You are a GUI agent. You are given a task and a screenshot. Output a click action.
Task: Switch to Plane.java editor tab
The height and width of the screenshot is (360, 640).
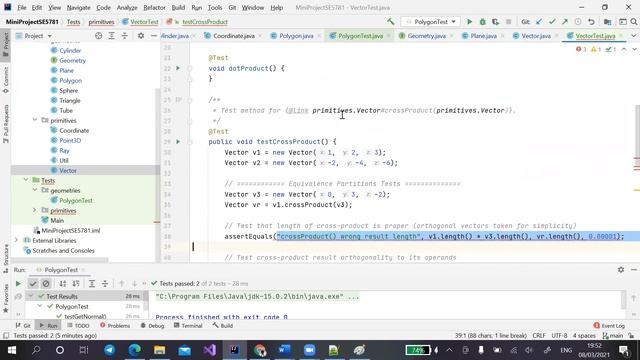483,36
